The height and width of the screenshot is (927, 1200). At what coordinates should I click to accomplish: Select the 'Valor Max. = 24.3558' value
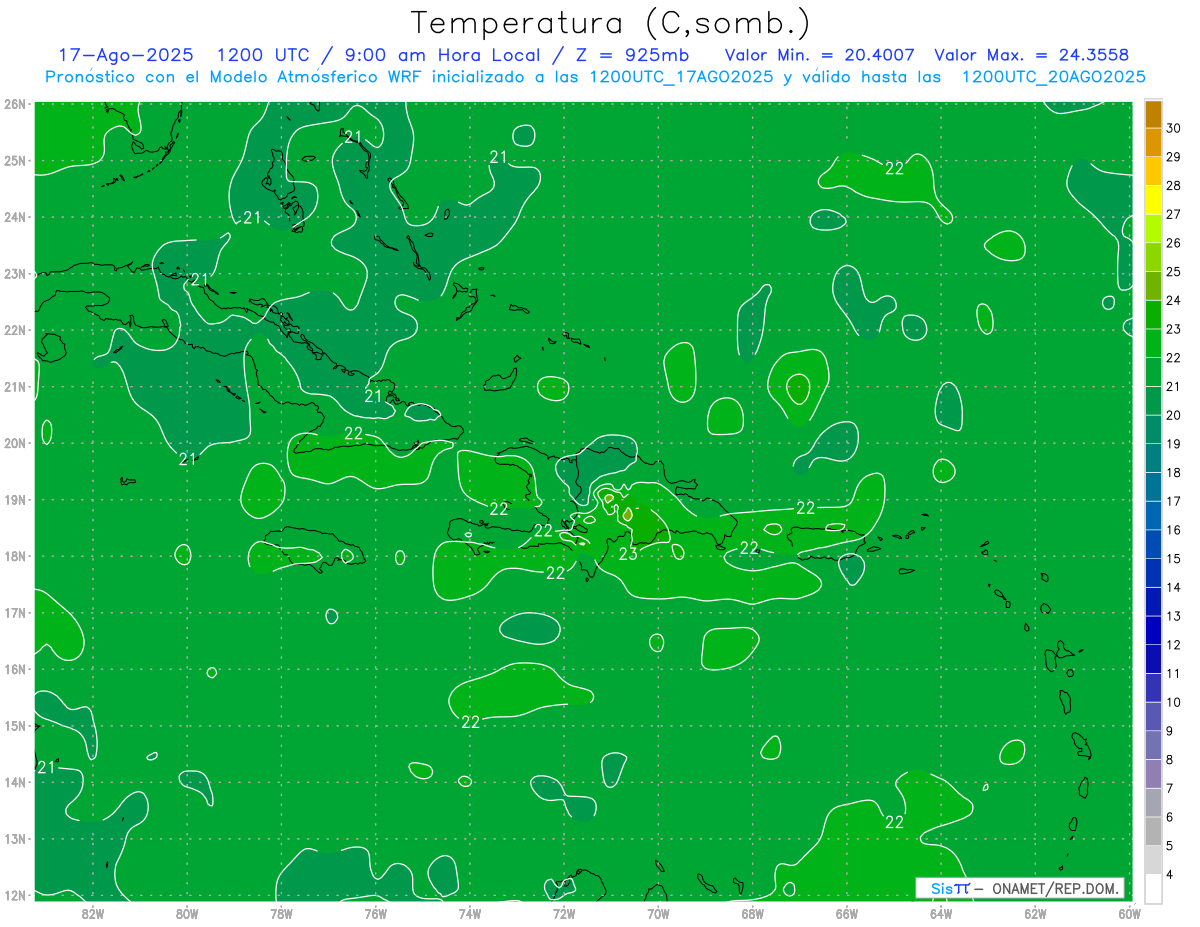(1031, 55)
